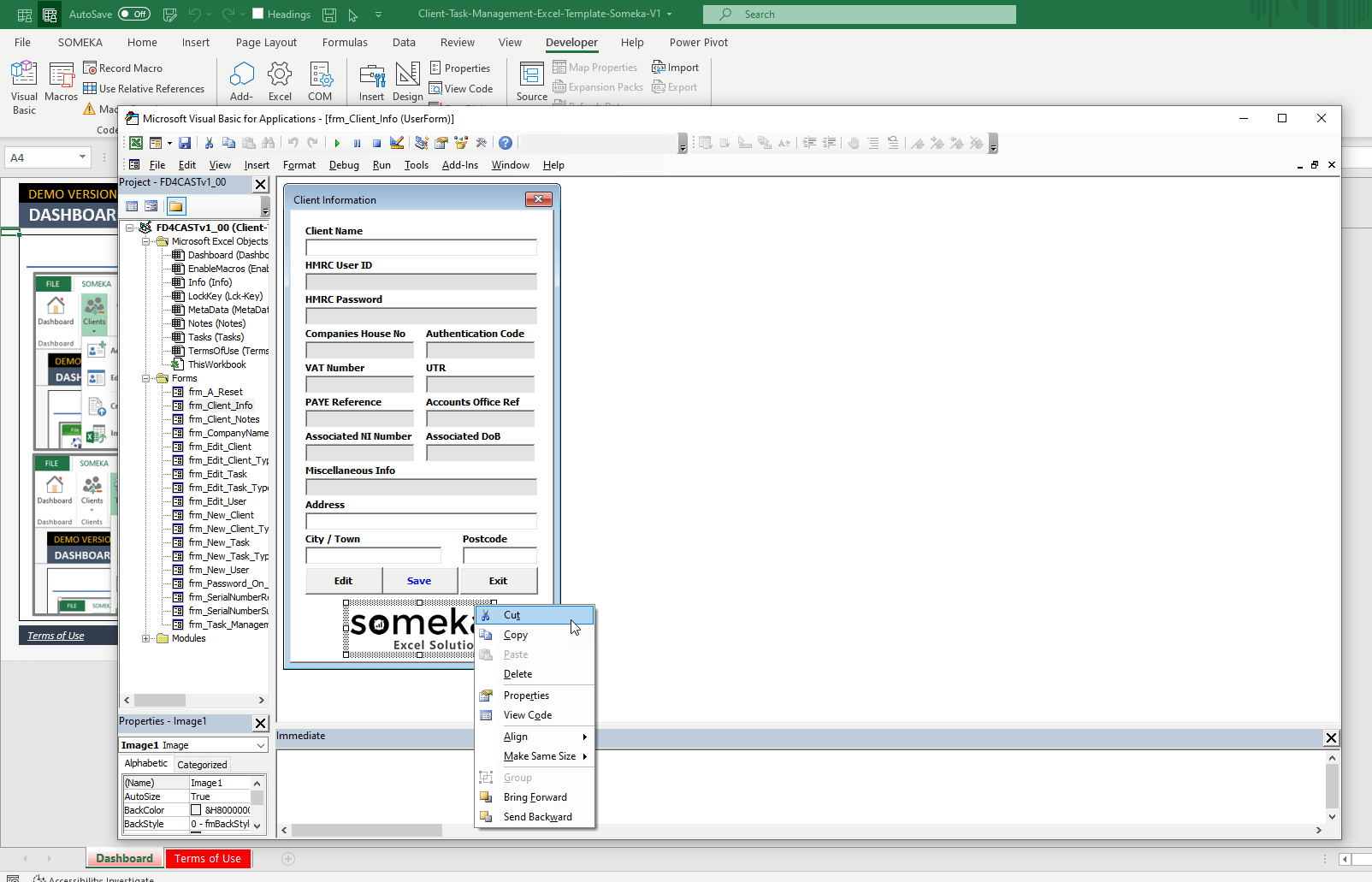Click the Reset stop icon in VBA toolbar

376,143
